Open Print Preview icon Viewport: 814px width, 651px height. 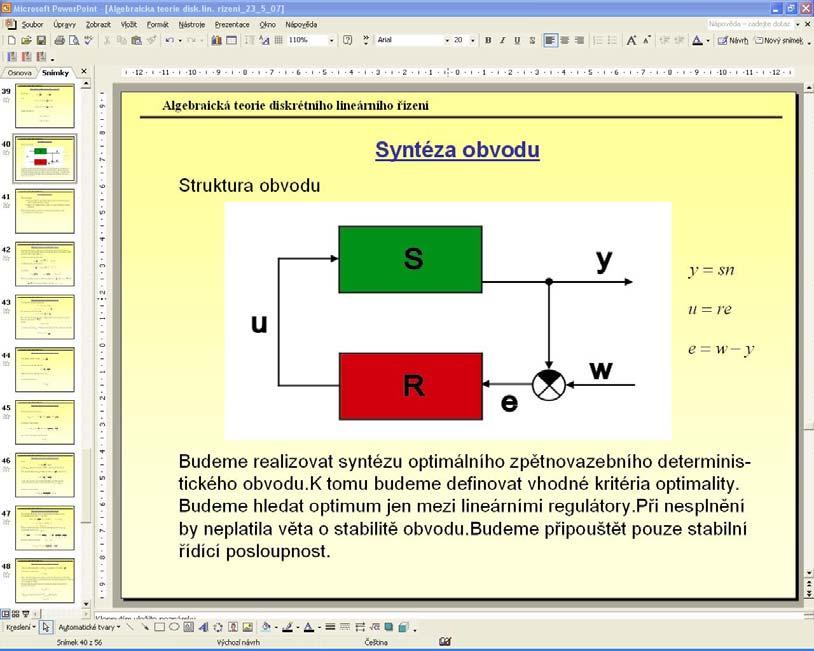coord(74,40)
